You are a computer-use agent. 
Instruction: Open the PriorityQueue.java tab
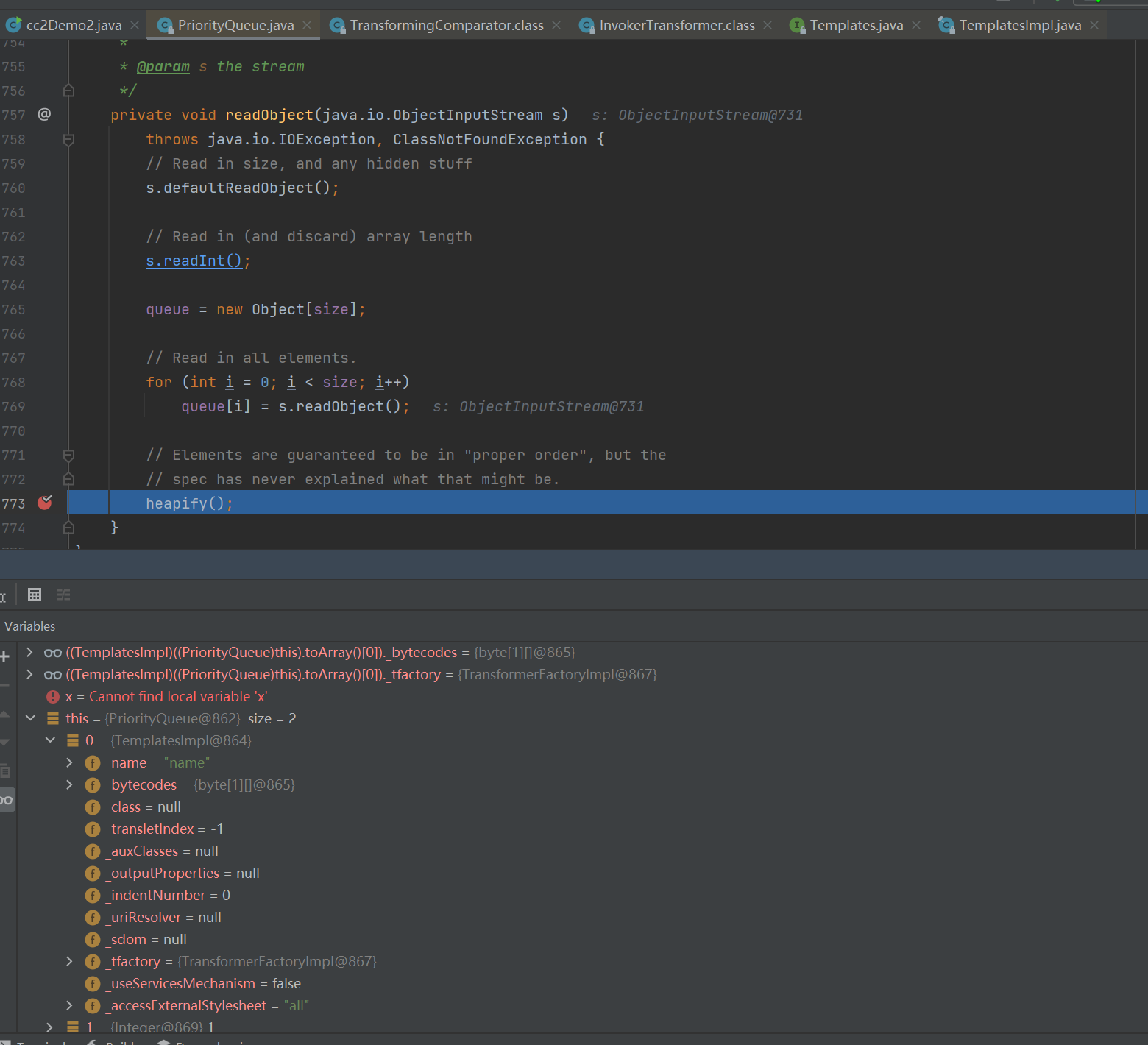tap(235, 25)
